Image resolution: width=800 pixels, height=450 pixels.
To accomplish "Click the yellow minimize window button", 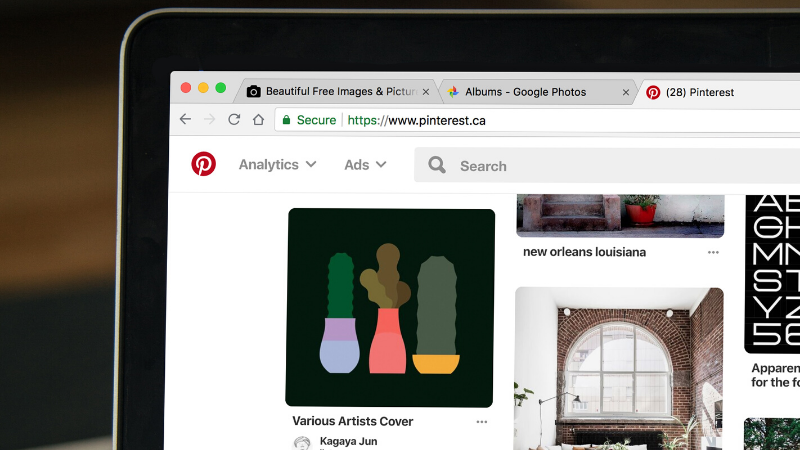I will click(x=203, y=88).
